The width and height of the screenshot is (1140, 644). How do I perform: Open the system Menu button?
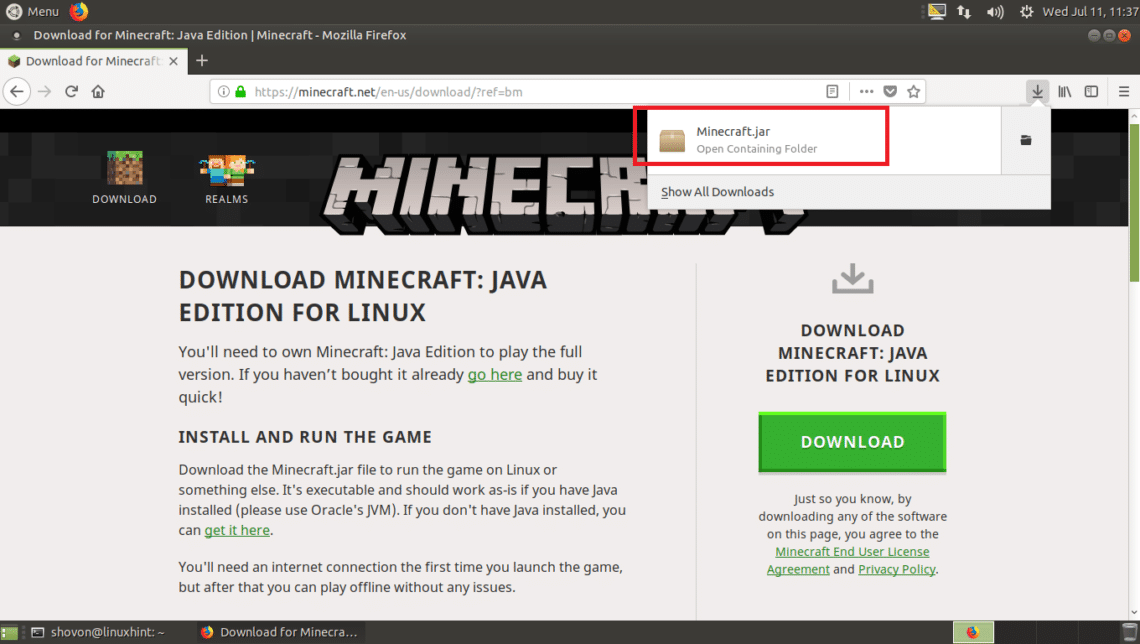[x=32, y=12]
